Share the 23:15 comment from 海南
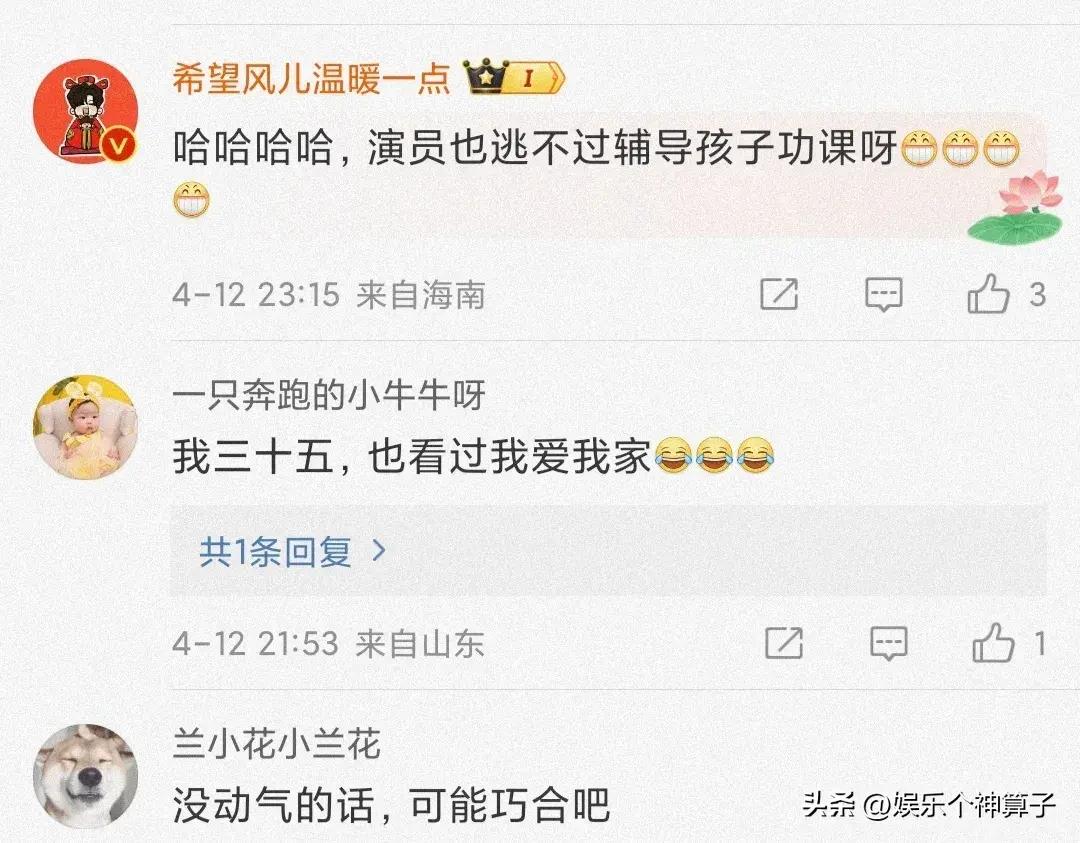 point(779,294)
